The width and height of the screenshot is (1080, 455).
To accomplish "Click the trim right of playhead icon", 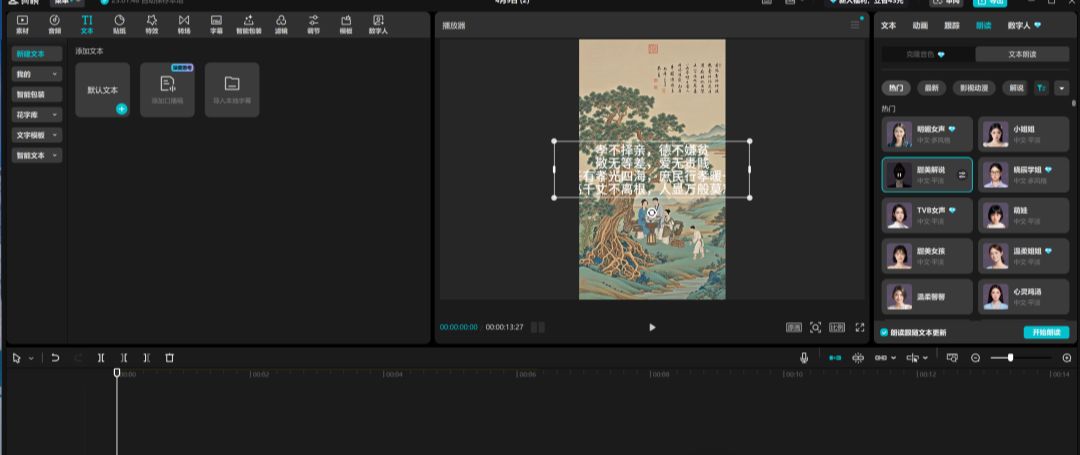I will click(147, 358).
